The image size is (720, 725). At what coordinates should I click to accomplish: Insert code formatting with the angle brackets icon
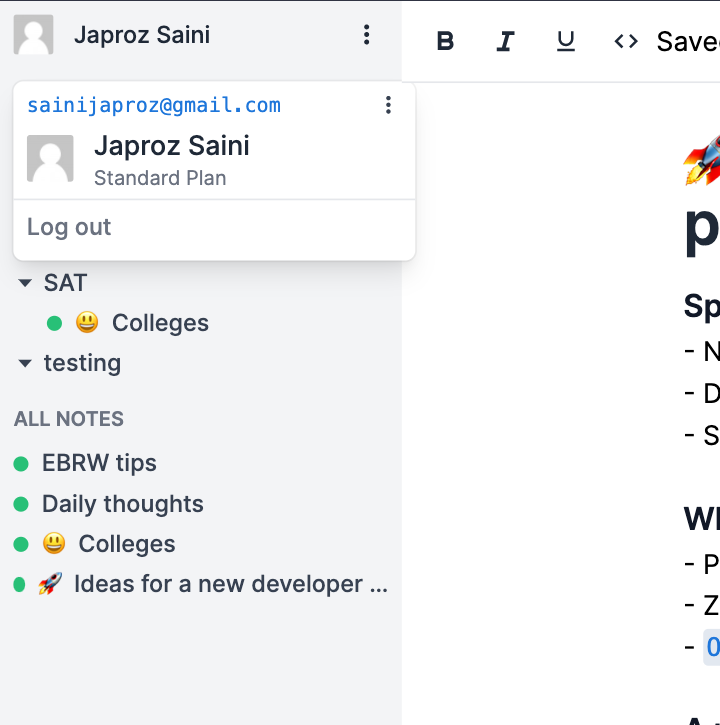click(x=626, y=41)
